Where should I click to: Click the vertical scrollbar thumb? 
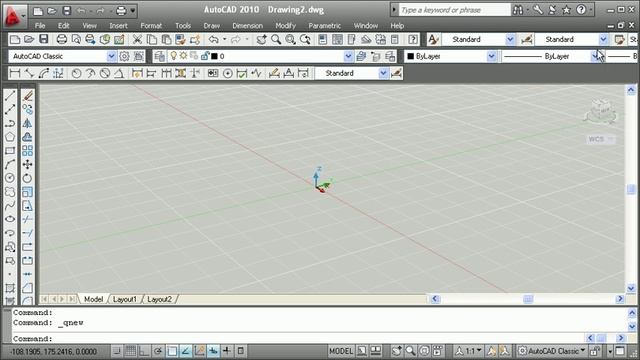click(x=631, y=189)
